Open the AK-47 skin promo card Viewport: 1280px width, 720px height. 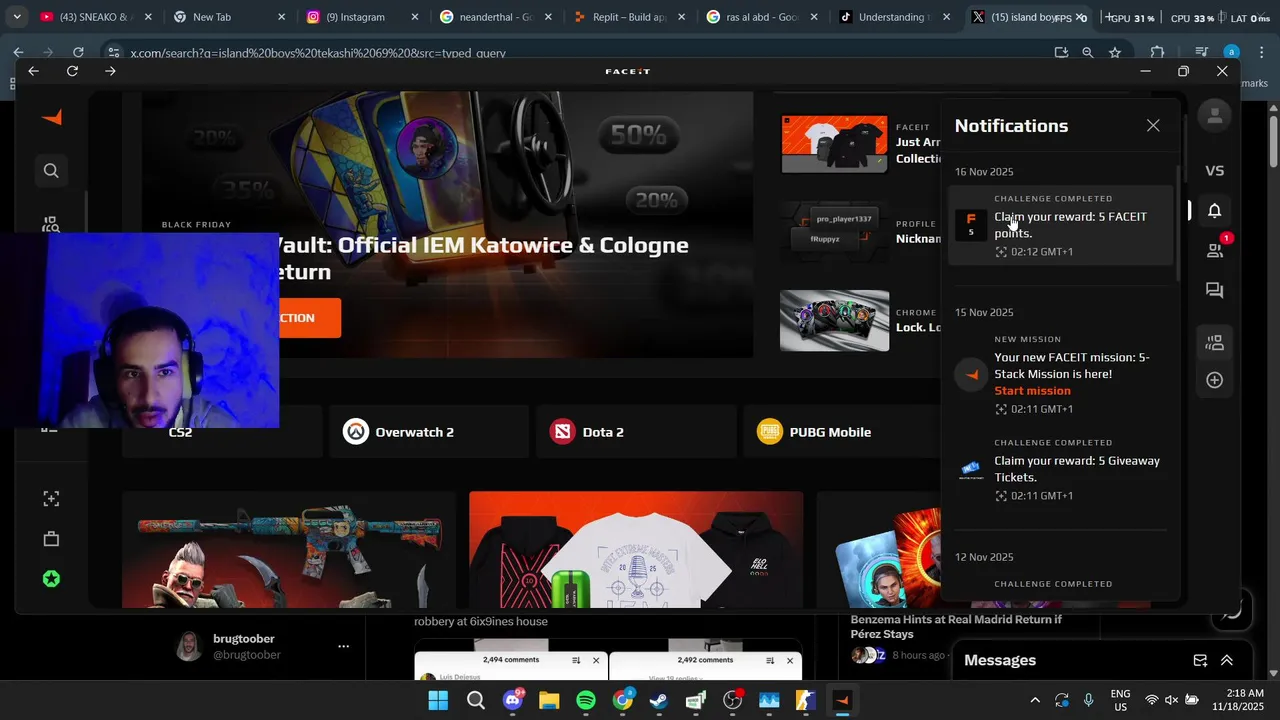288,549
